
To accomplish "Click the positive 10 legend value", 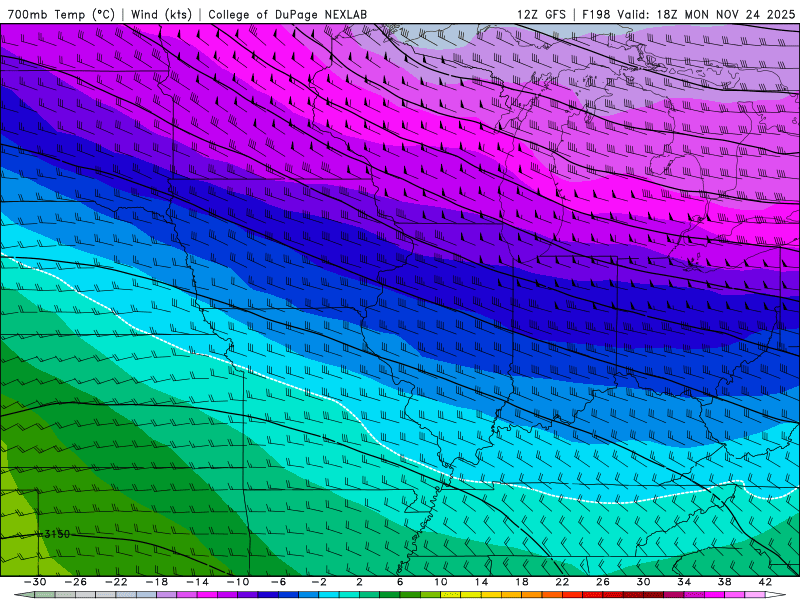I will [x=440, y=582].
